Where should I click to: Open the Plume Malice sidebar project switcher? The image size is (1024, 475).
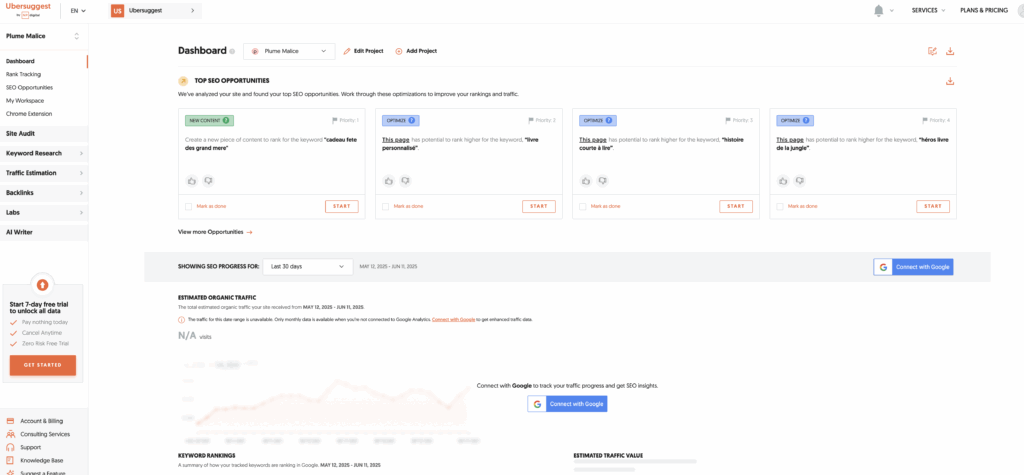[43, 36]
